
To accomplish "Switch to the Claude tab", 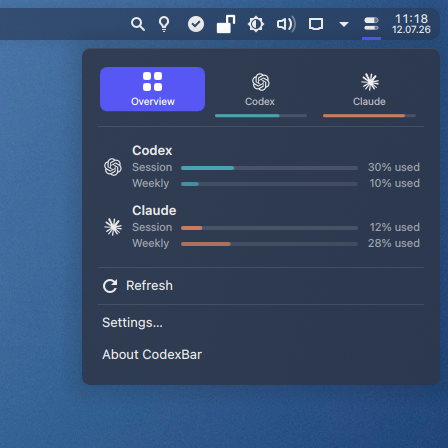I will 369,90.
